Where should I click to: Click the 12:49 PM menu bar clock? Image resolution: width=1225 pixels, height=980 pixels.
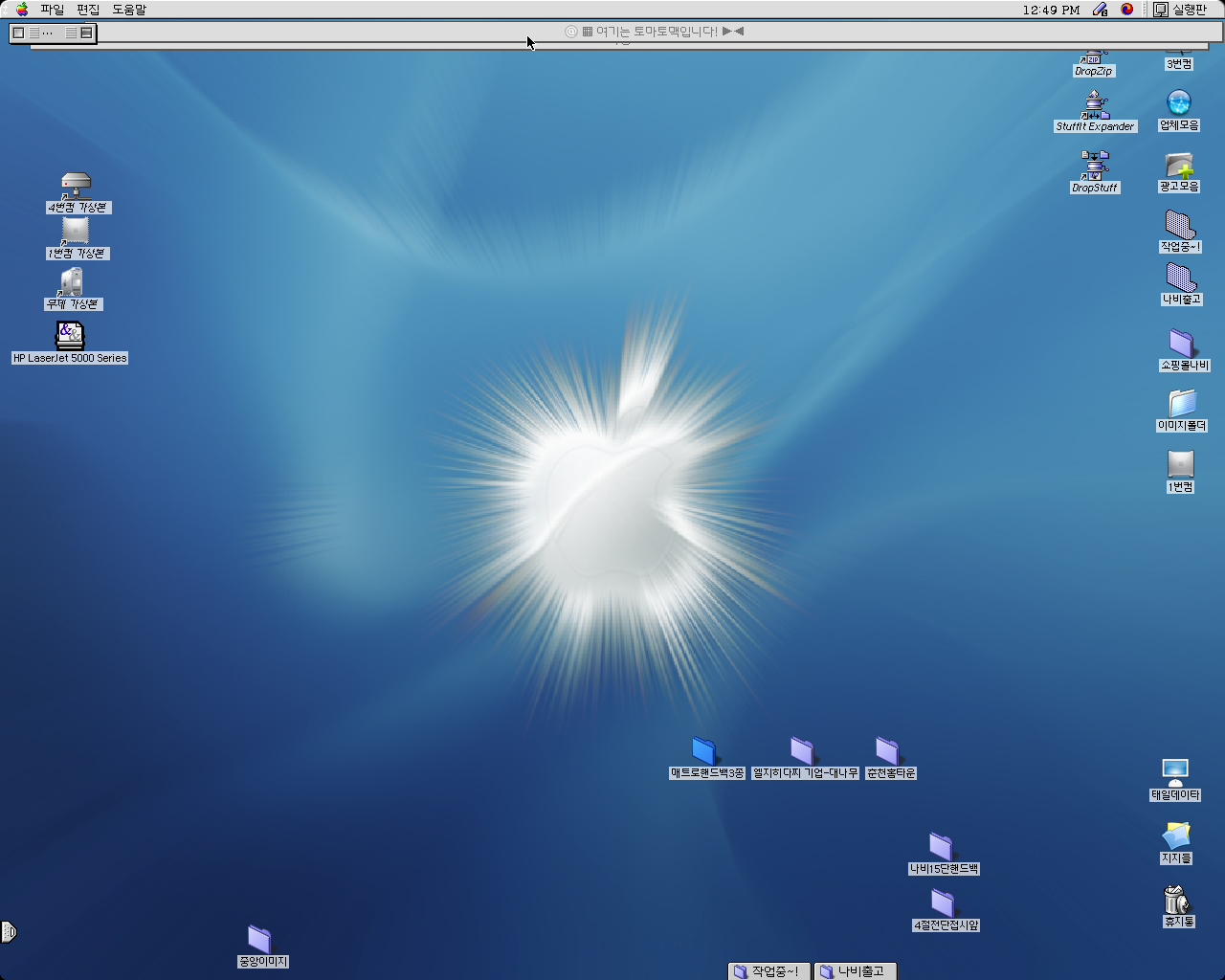point(1050,10)
